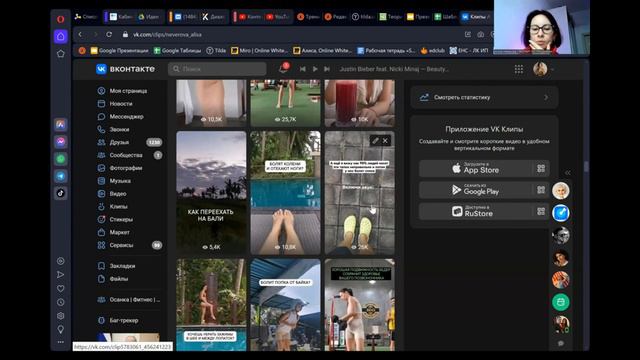Show QR code for Google Play

[x=541, y=190]
